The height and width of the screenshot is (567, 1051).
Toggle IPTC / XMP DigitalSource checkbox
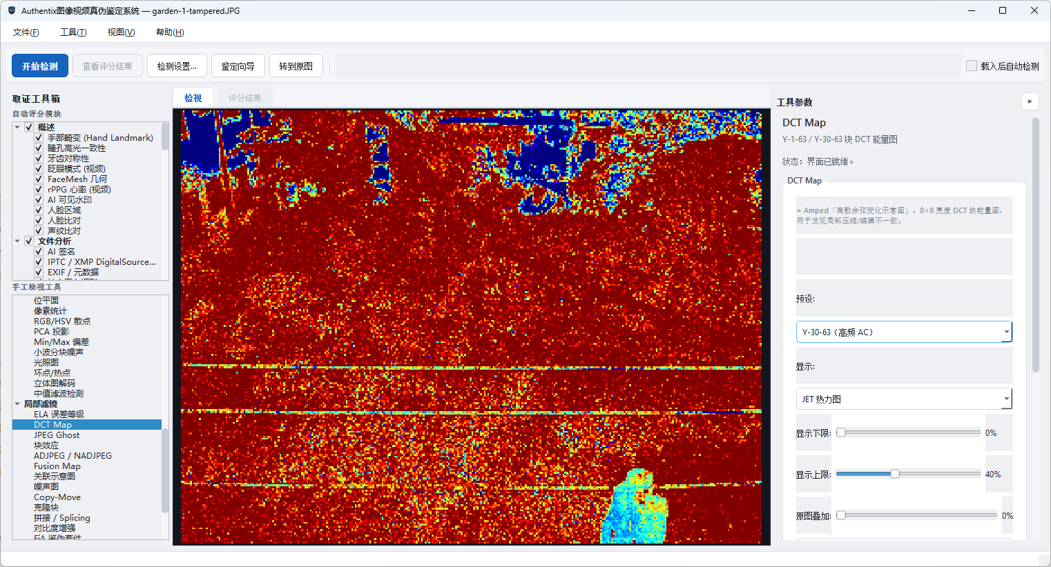[x=39, y=262]
